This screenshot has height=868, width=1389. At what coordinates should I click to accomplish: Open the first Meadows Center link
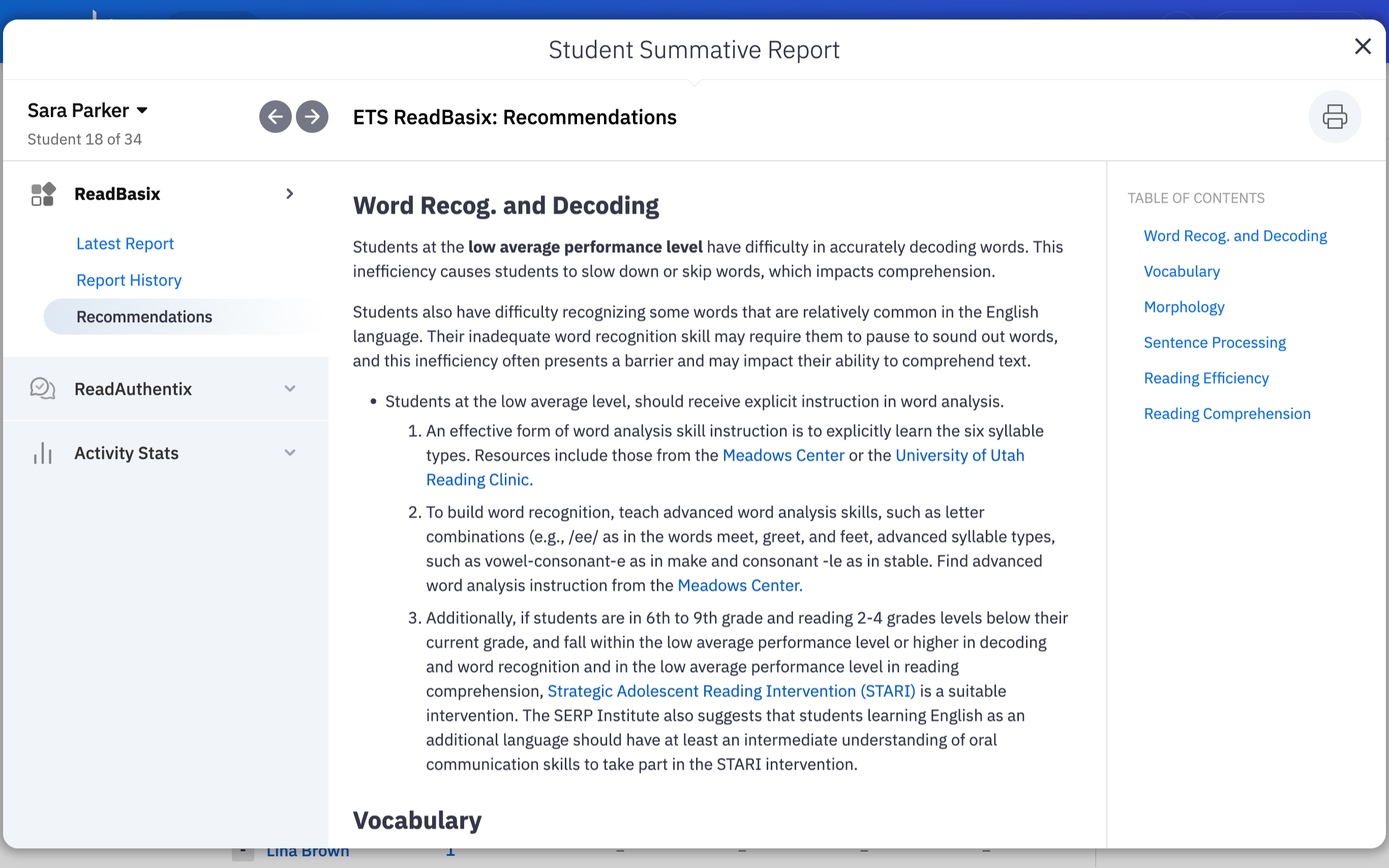[783, 455]
